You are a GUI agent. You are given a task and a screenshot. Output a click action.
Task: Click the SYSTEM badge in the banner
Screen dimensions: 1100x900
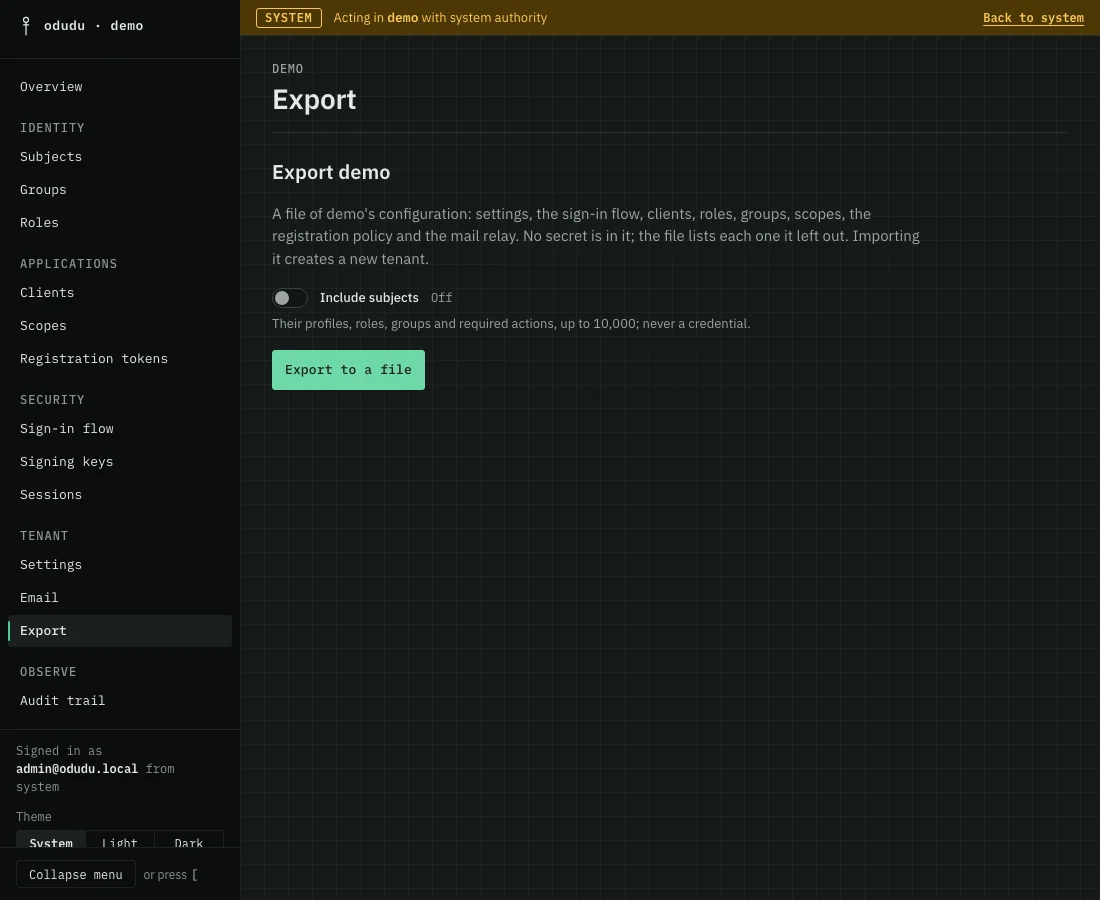pyautogui.click(x=288, y=18)
